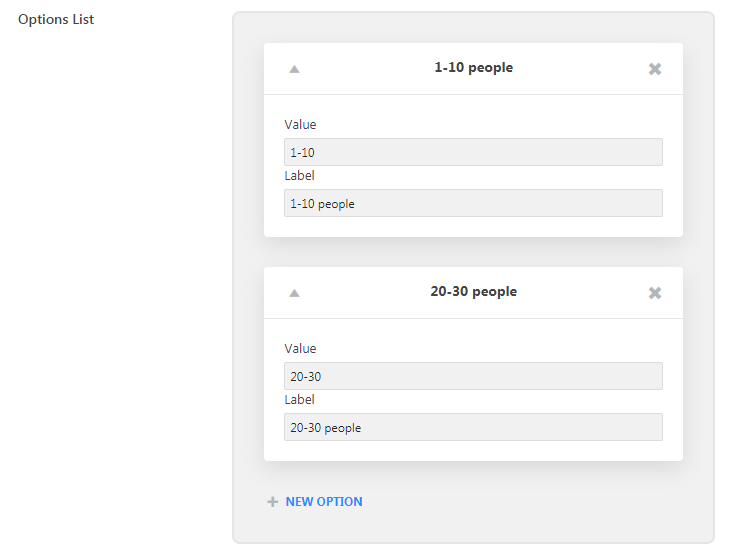Click the plus icon beside NEW OPTION
The height and width of the screenshot is (553, 736).
coord(273,502)
